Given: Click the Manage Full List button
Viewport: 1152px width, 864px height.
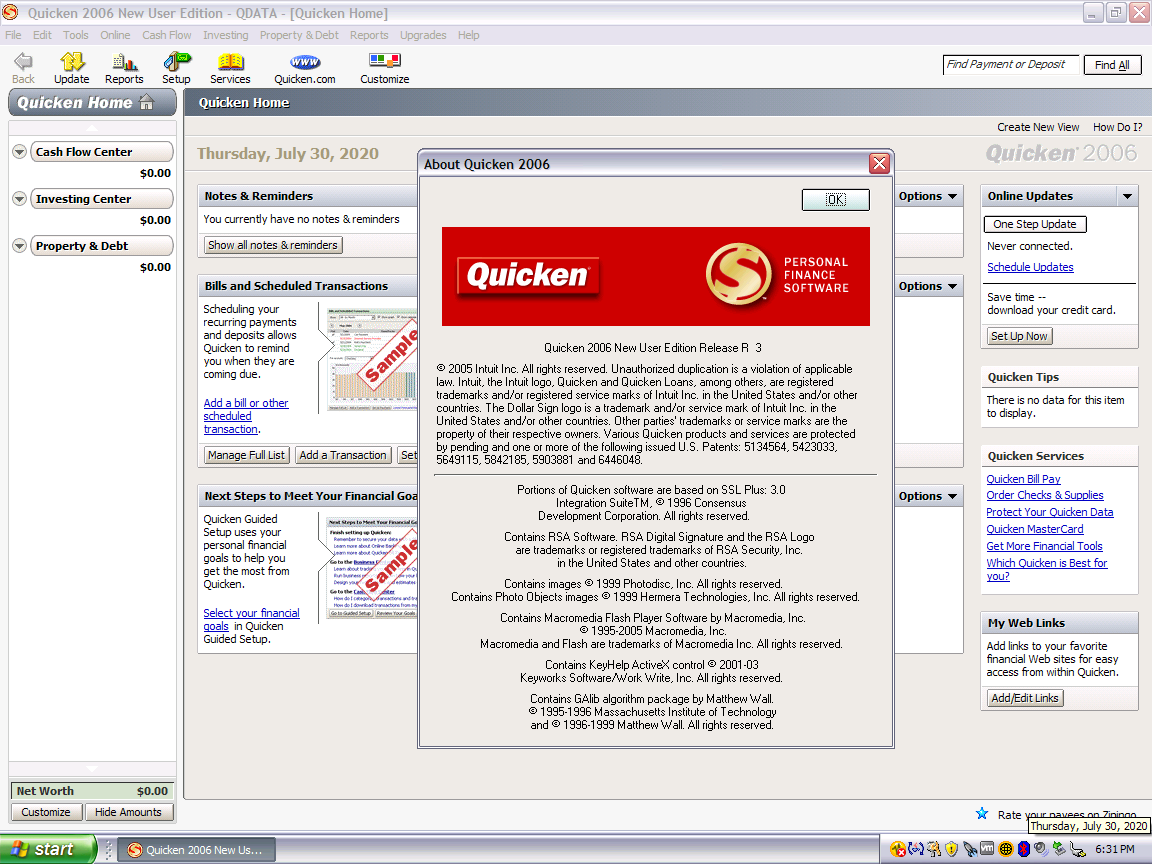Looking at the screenshot, I should pos(246,456).
